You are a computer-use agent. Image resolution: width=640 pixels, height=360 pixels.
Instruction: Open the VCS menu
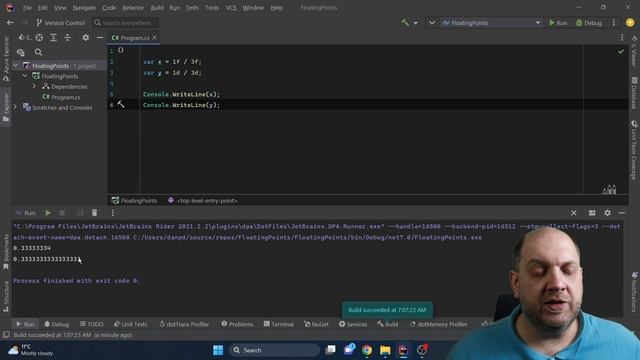point(231,8)
